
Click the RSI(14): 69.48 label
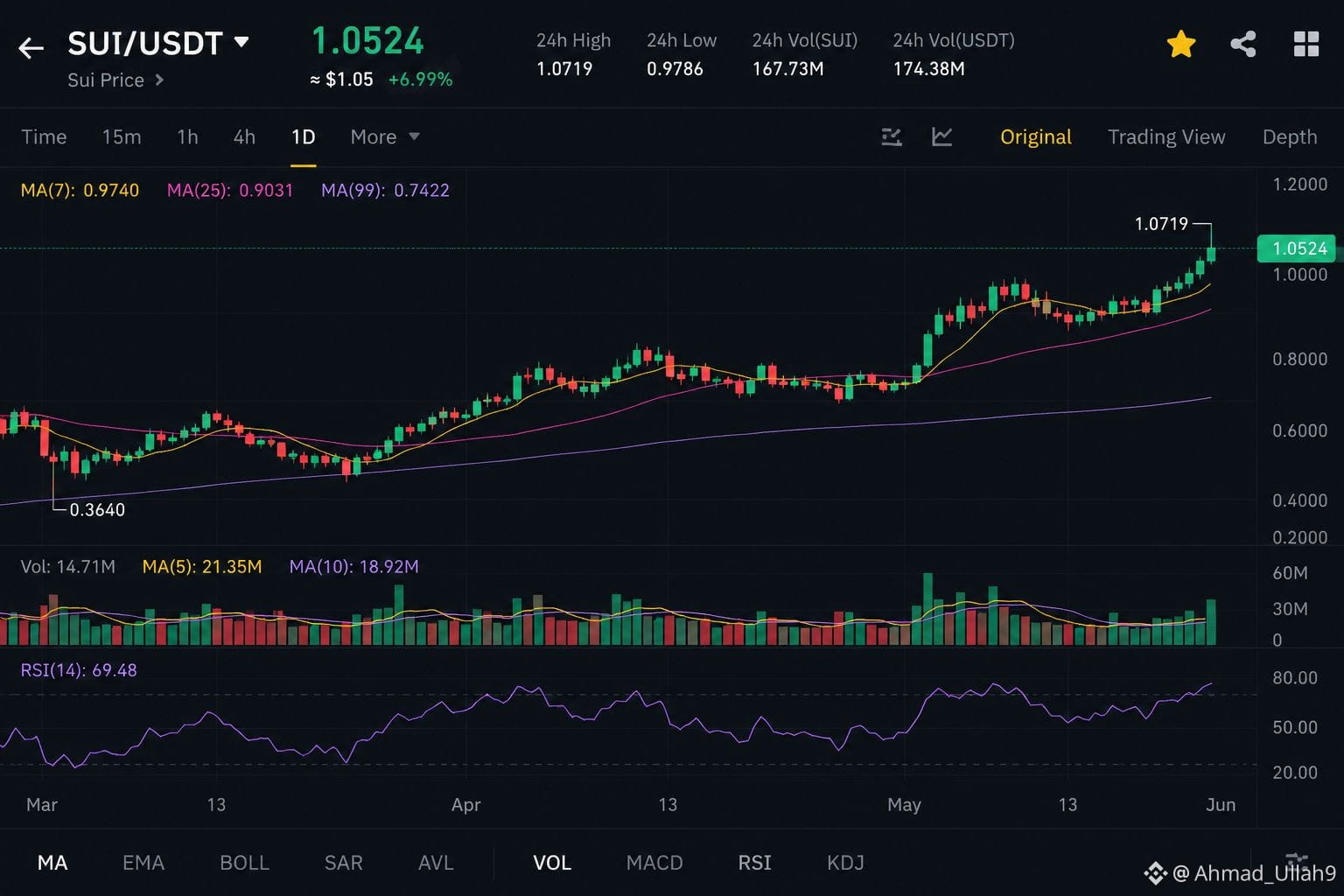(79, 670)
